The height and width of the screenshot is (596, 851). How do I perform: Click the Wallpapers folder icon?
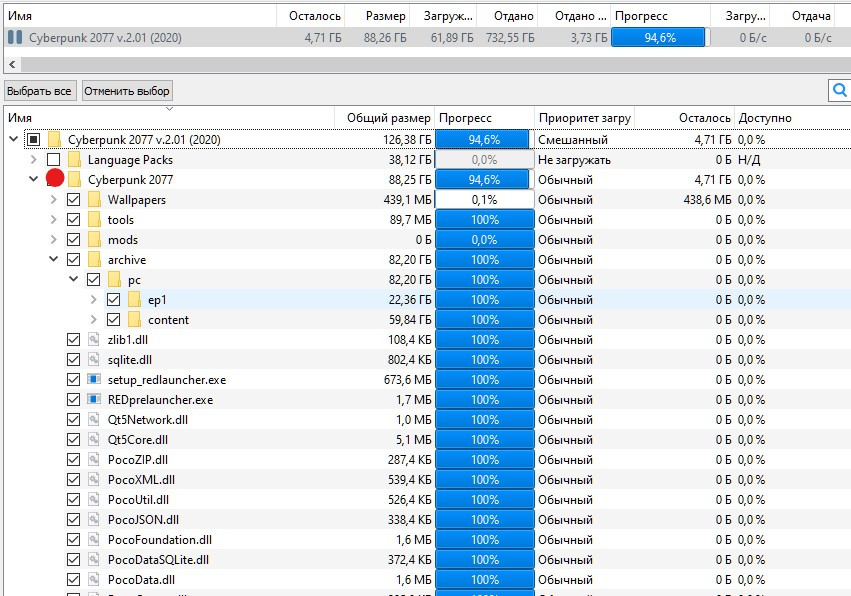pyautogui.click(x=94, y=200)
